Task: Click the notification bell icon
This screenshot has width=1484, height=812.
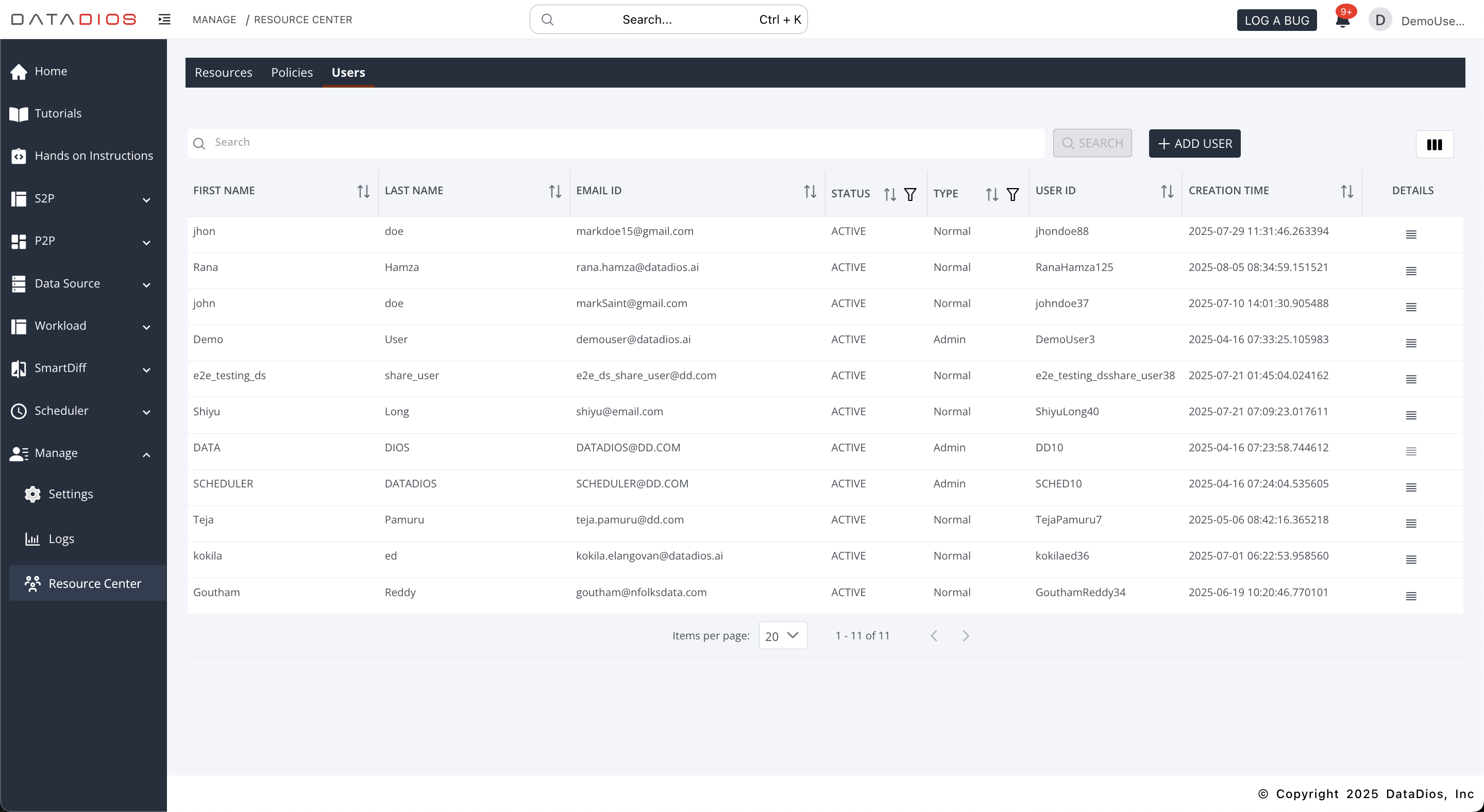Action: 1342,21
